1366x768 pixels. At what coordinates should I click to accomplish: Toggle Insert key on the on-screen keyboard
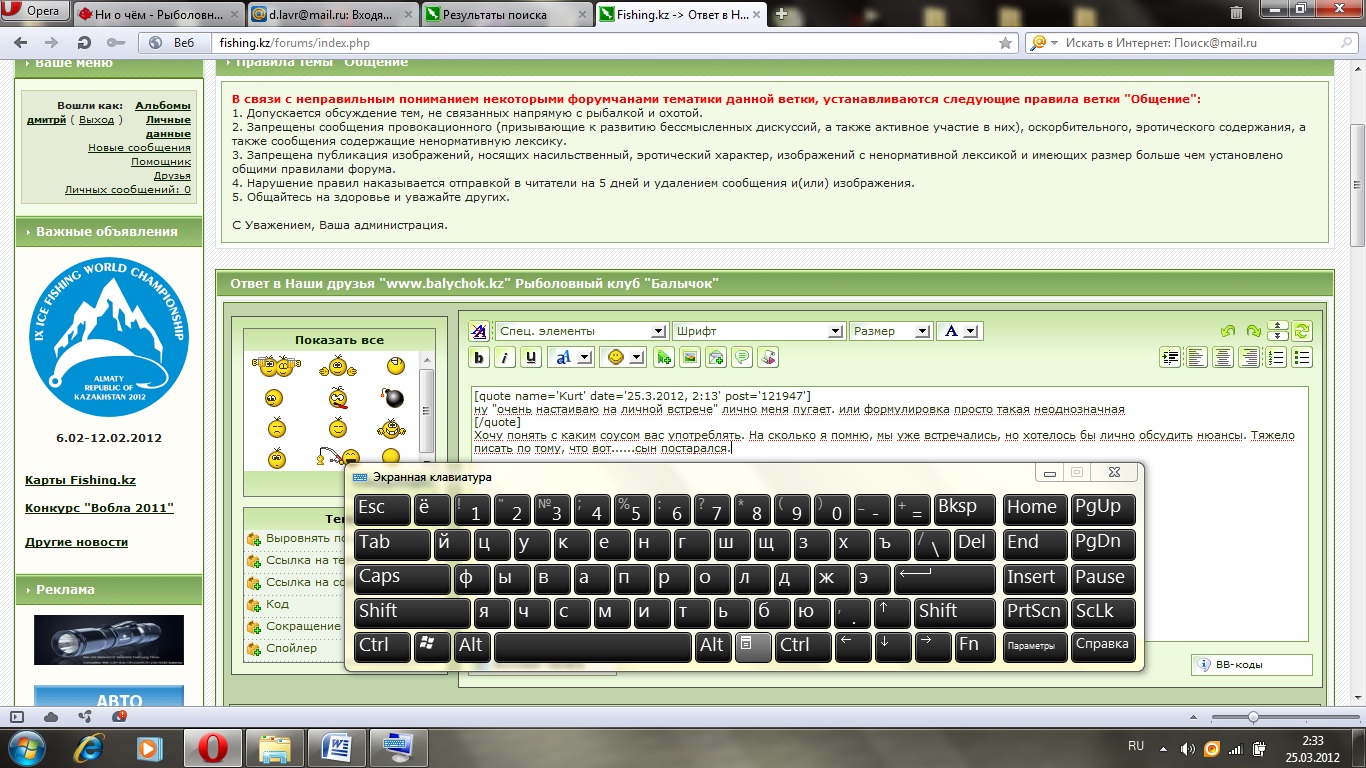pyautogui.click(x=1034, y=578)
